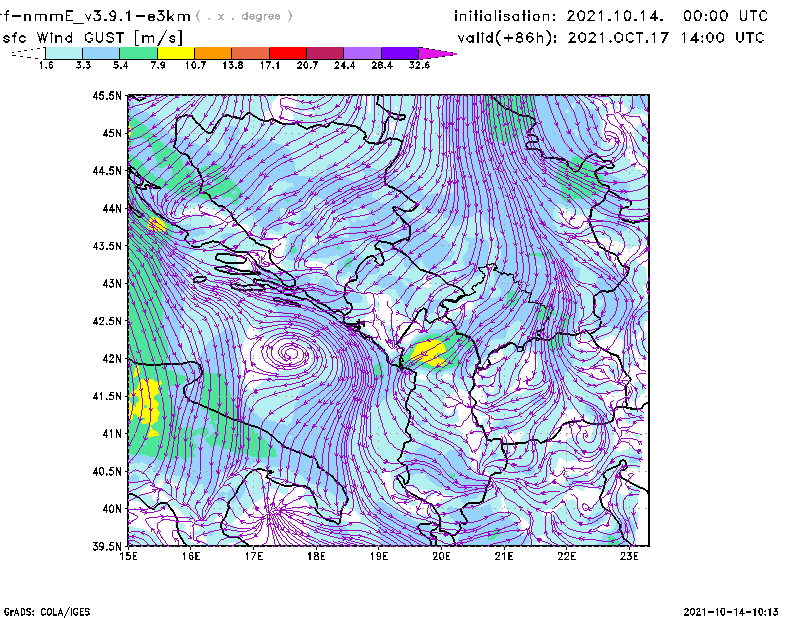Click the cyclone vortex center near 42N 17.5E
Screen dimensions: 800x618
pos(291,353)
